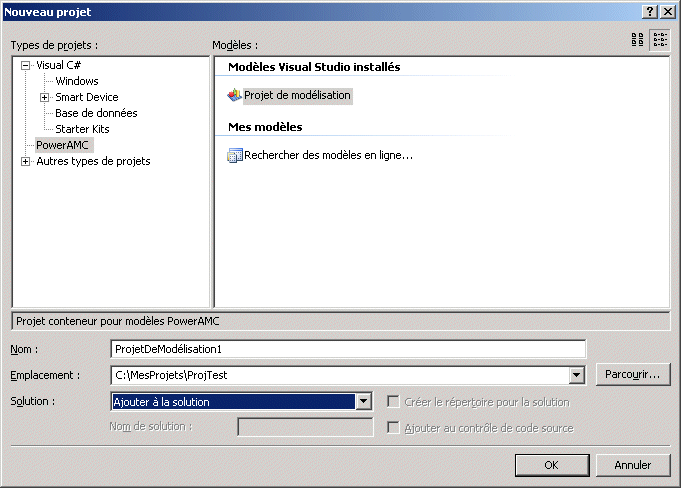Open the Solution dropdown list

[x=364, y=402]
